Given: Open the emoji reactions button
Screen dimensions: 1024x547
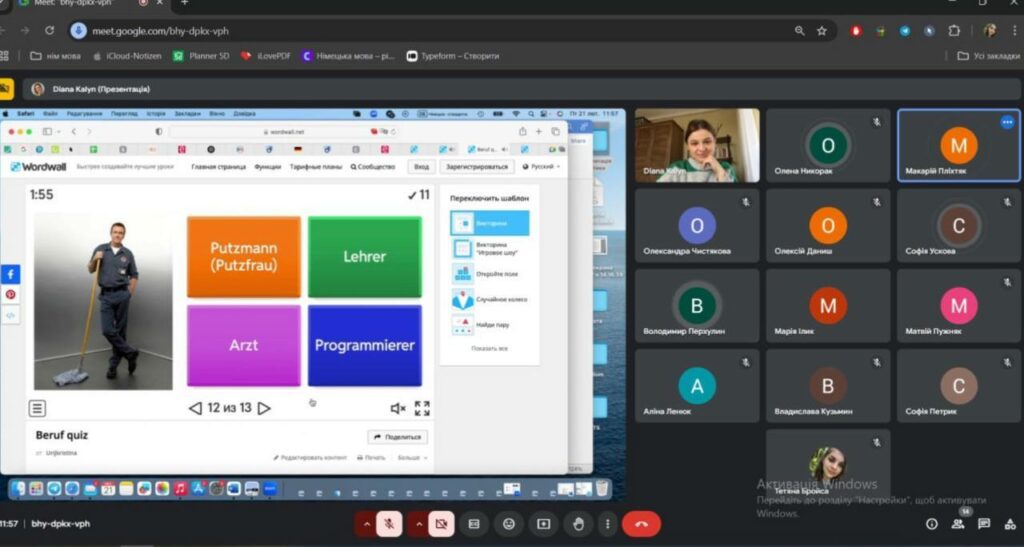Looking at the screenshot, I should (509, 523).
